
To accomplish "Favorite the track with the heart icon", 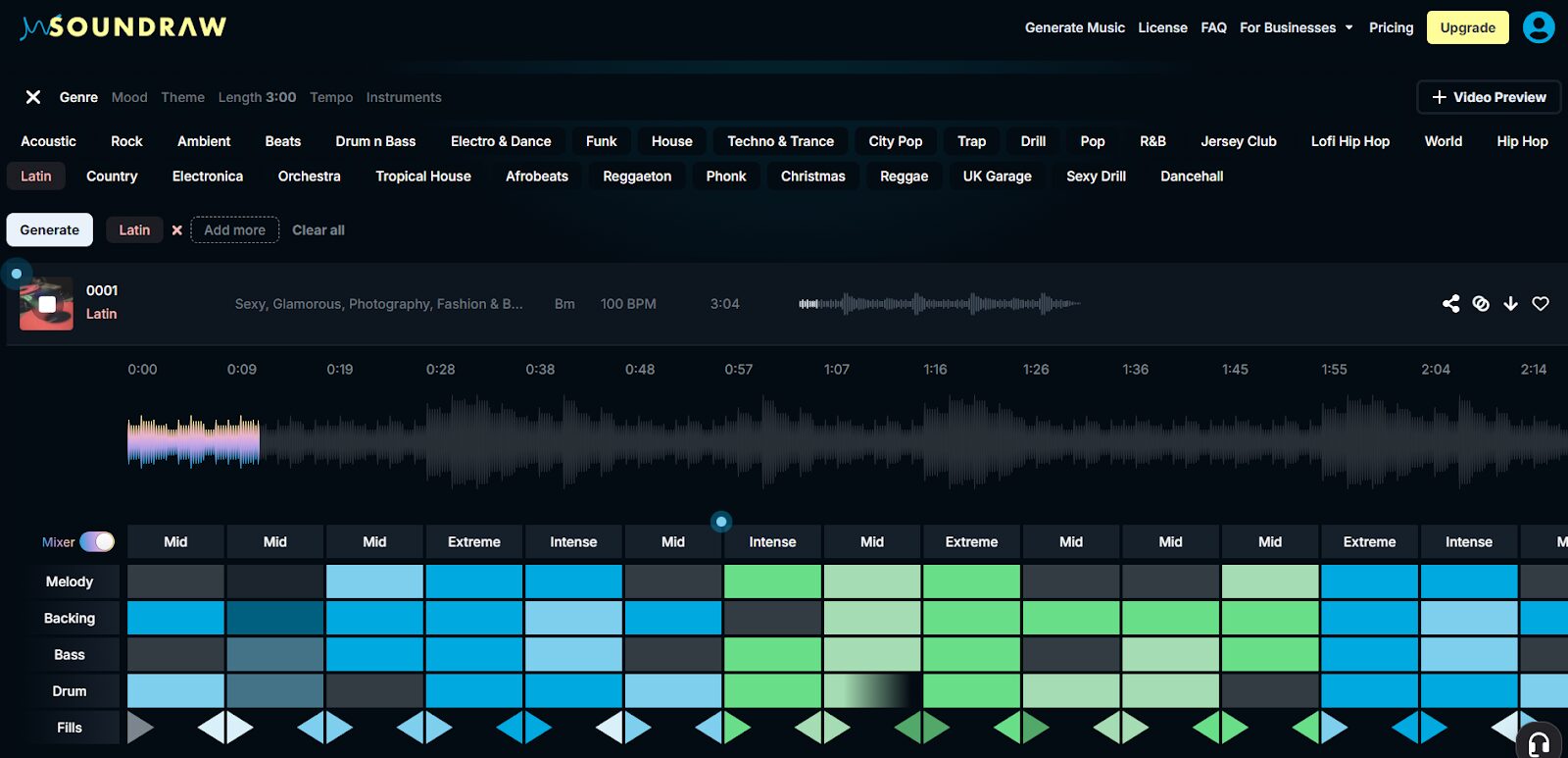I will pos(1541,304).
